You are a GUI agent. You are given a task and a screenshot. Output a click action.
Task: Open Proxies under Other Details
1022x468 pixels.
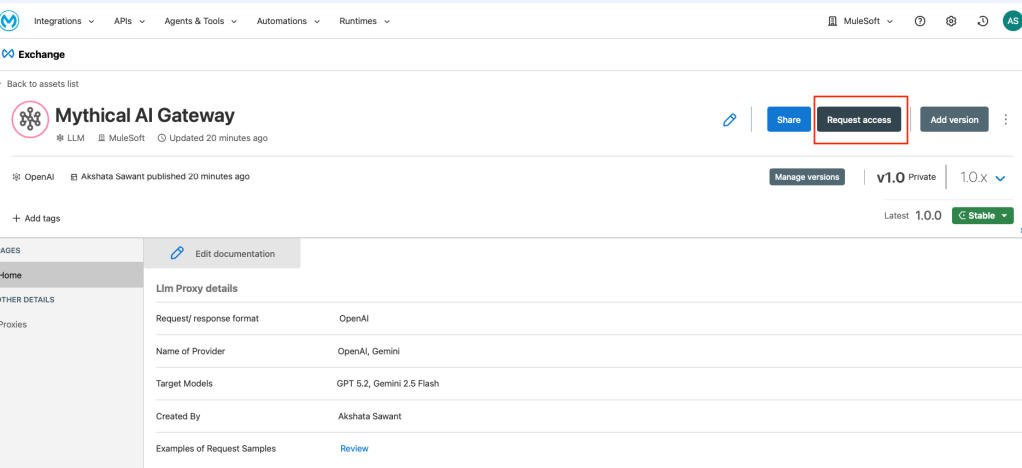[14, 324]
